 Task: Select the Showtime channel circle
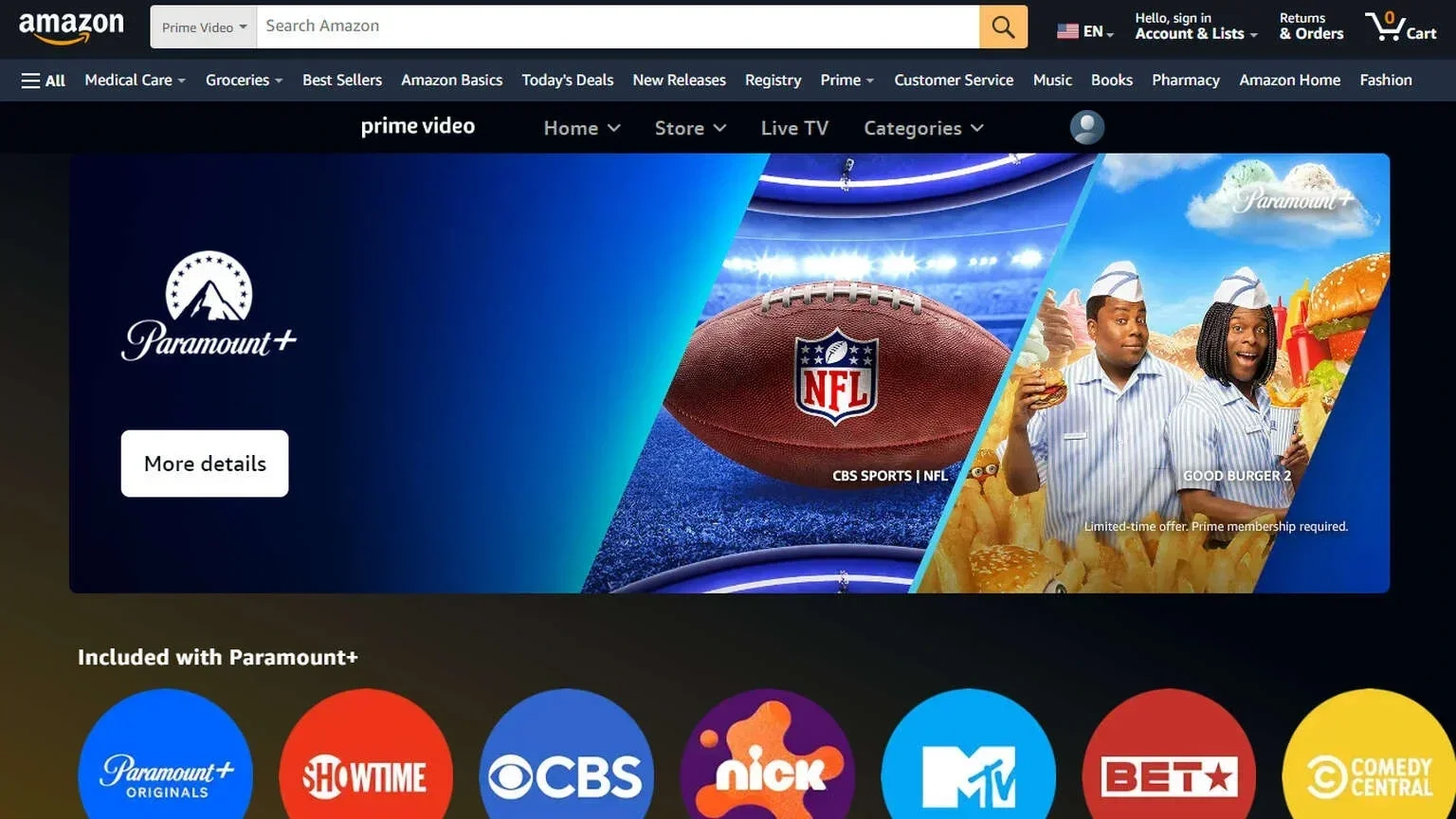[366, 754]
